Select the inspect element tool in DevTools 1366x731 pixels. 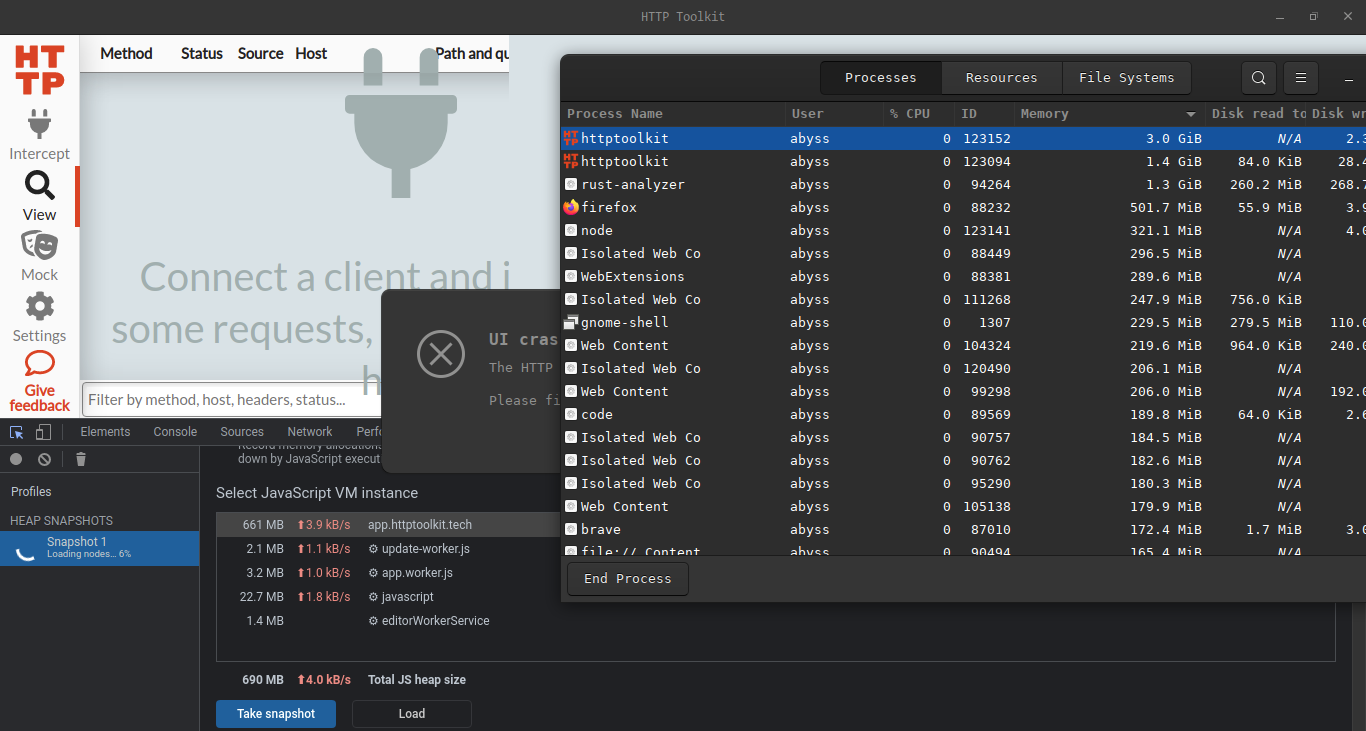click(x=14, y=431)
